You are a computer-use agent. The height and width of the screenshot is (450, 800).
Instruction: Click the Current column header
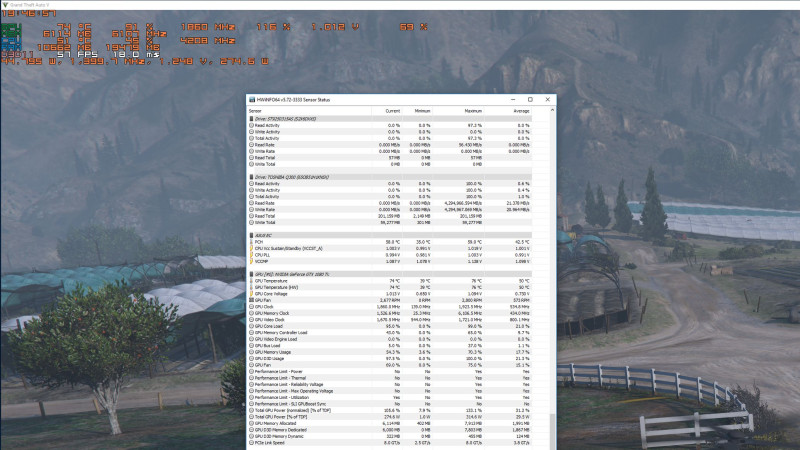point(387,111)
